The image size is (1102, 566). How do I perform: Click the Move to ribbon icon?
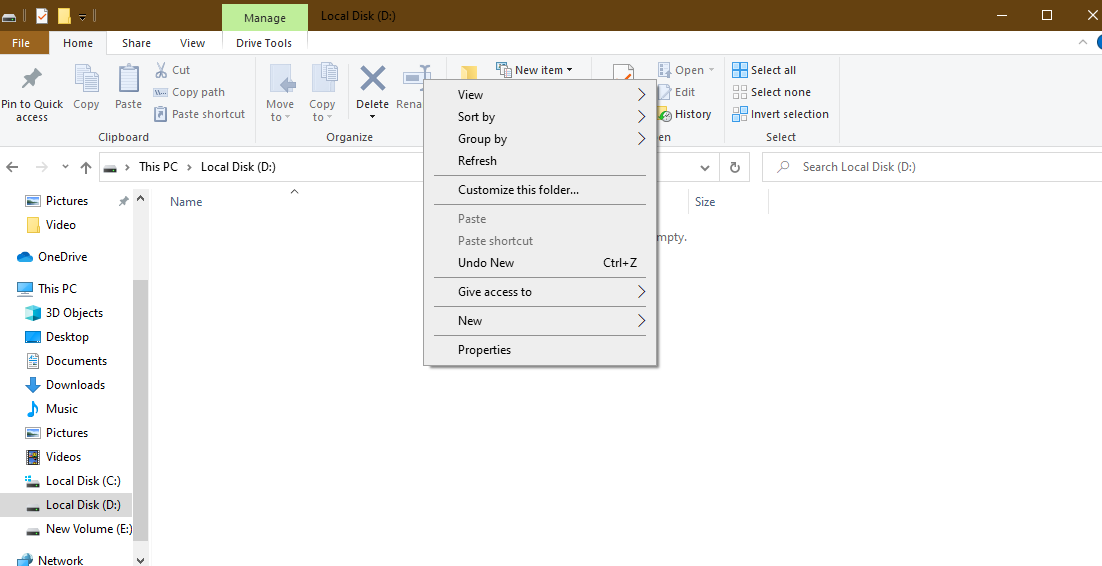pyautogui.click(x=280, y=79)
